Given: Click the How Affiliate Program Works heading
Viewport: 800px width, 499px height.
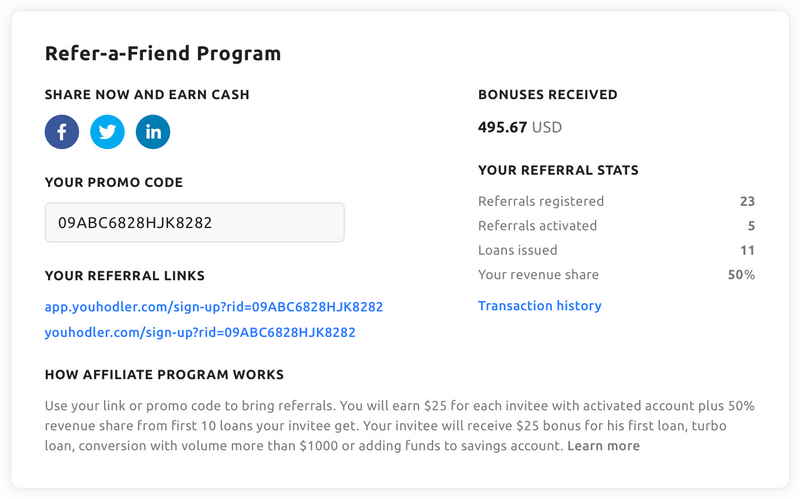Looking at the screenshot, I should [x=164, y=375].
